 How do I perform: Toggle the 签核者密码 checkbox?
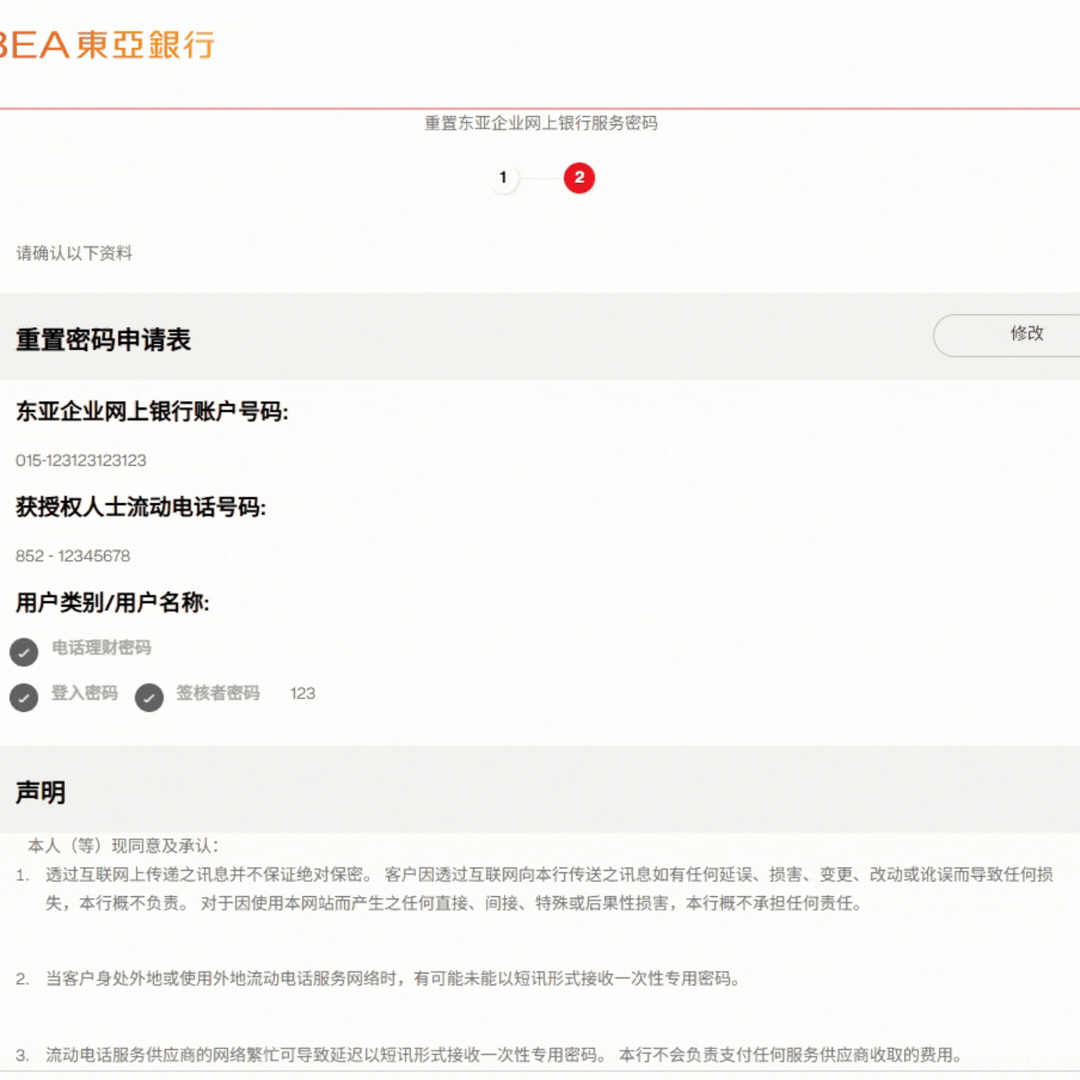pyautogui.click(x=149, y=697)
